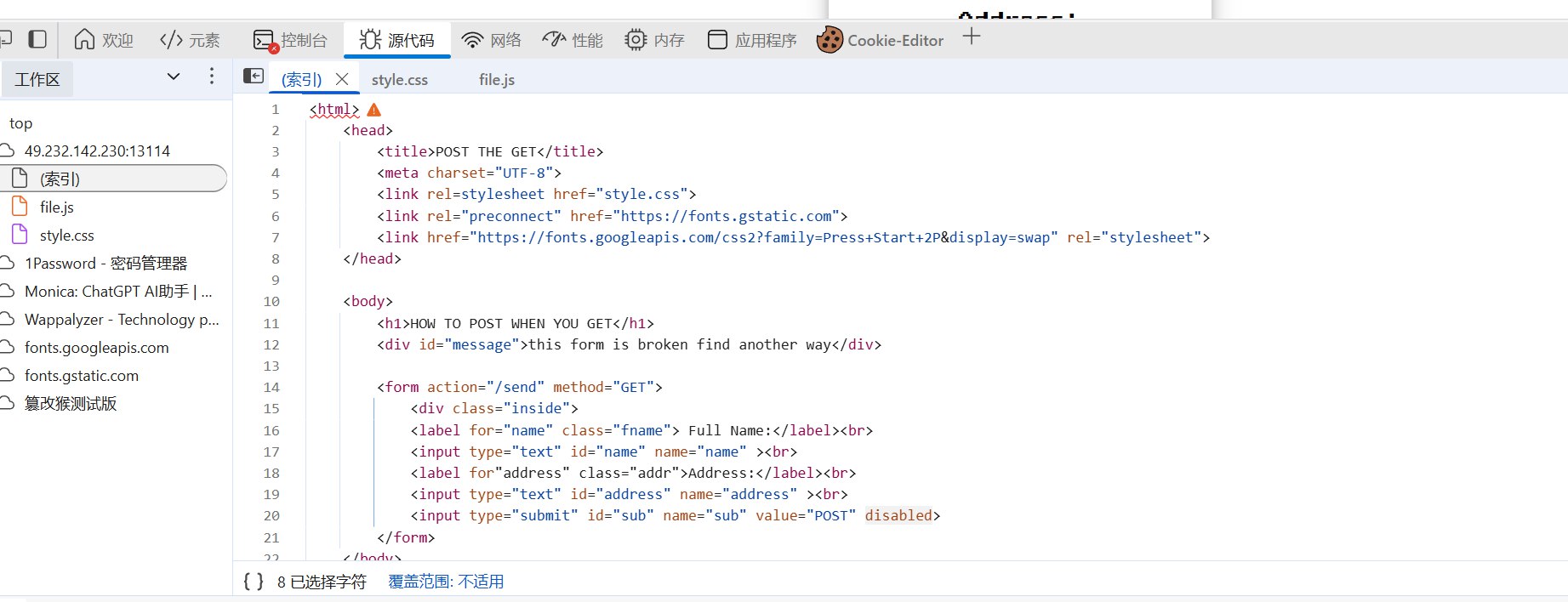Click the coverage (覆盖范围) link
The height and width of the screenshot is (602, 1568).
click(446, 582)
